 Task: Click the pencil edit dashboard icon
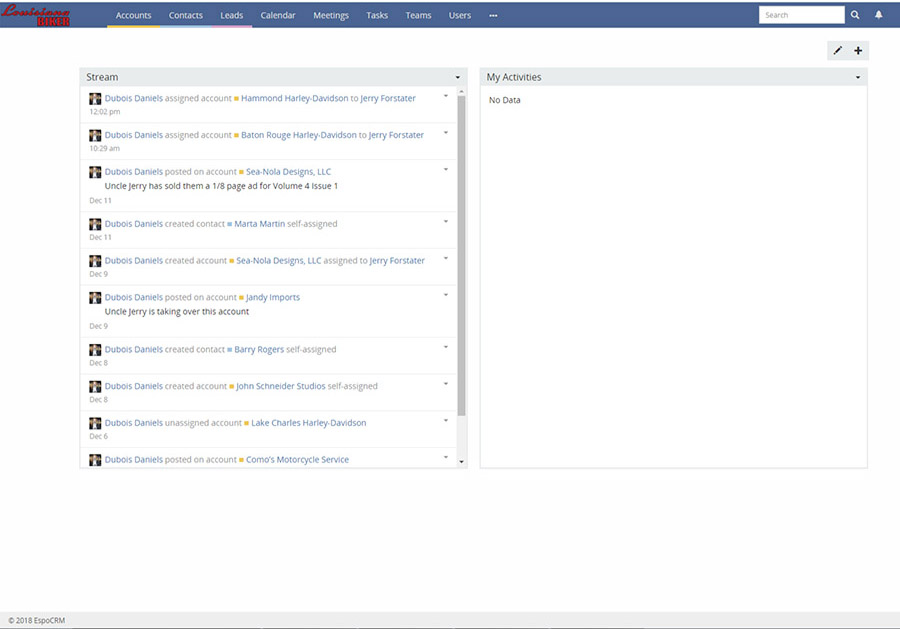[x=838, y=51]
